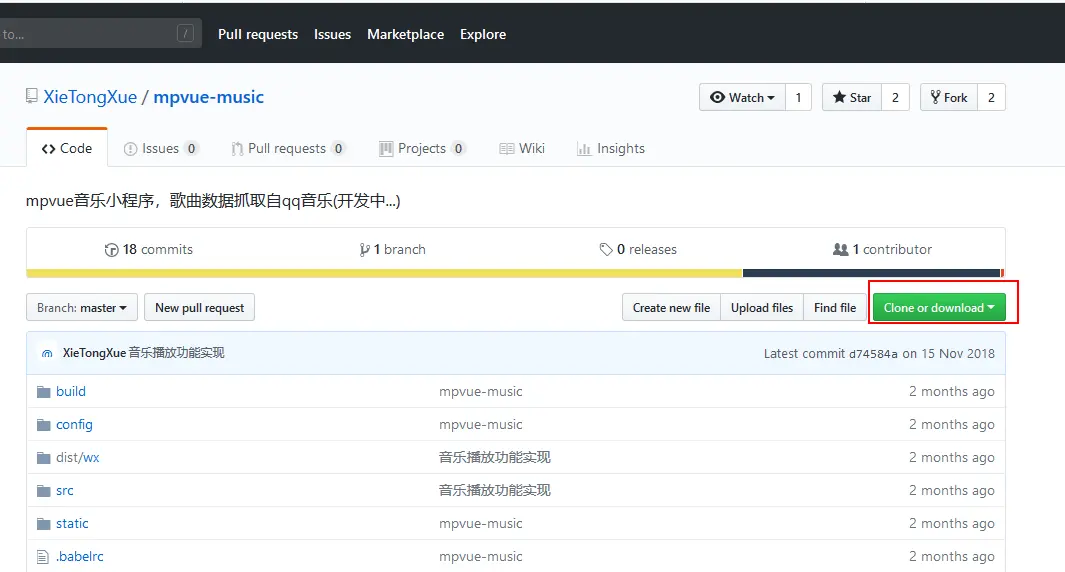Click the Code tab angle-brackets icon

click(x=48, y=149)
